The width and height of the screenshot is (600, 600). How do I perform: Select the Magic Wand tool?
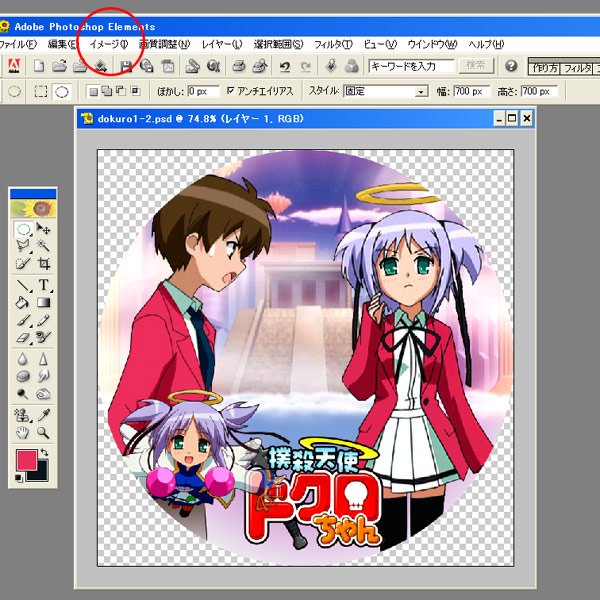point(43,246)
